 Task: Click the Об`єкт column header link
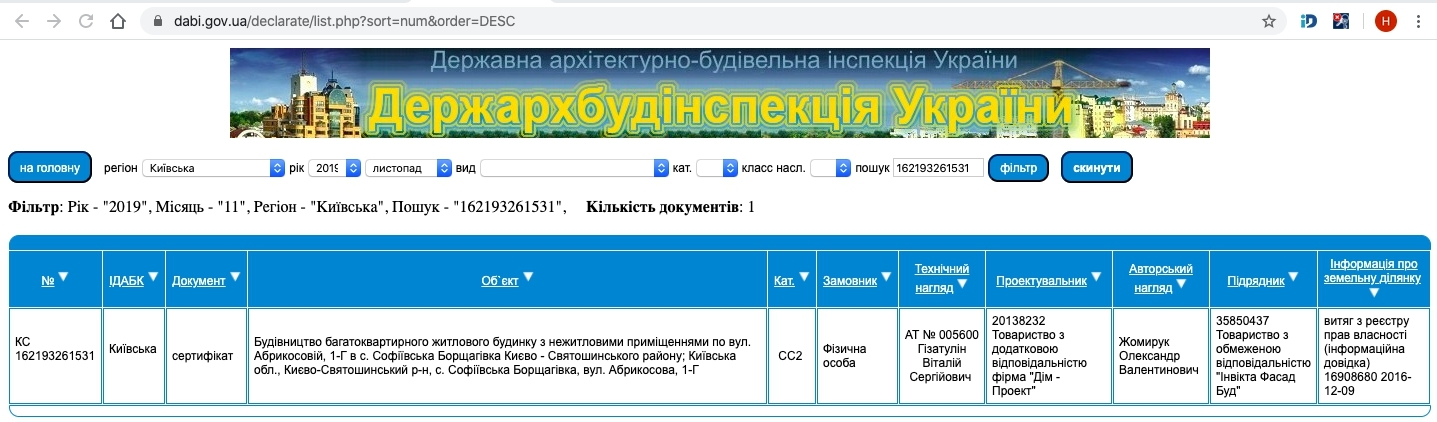500,281
